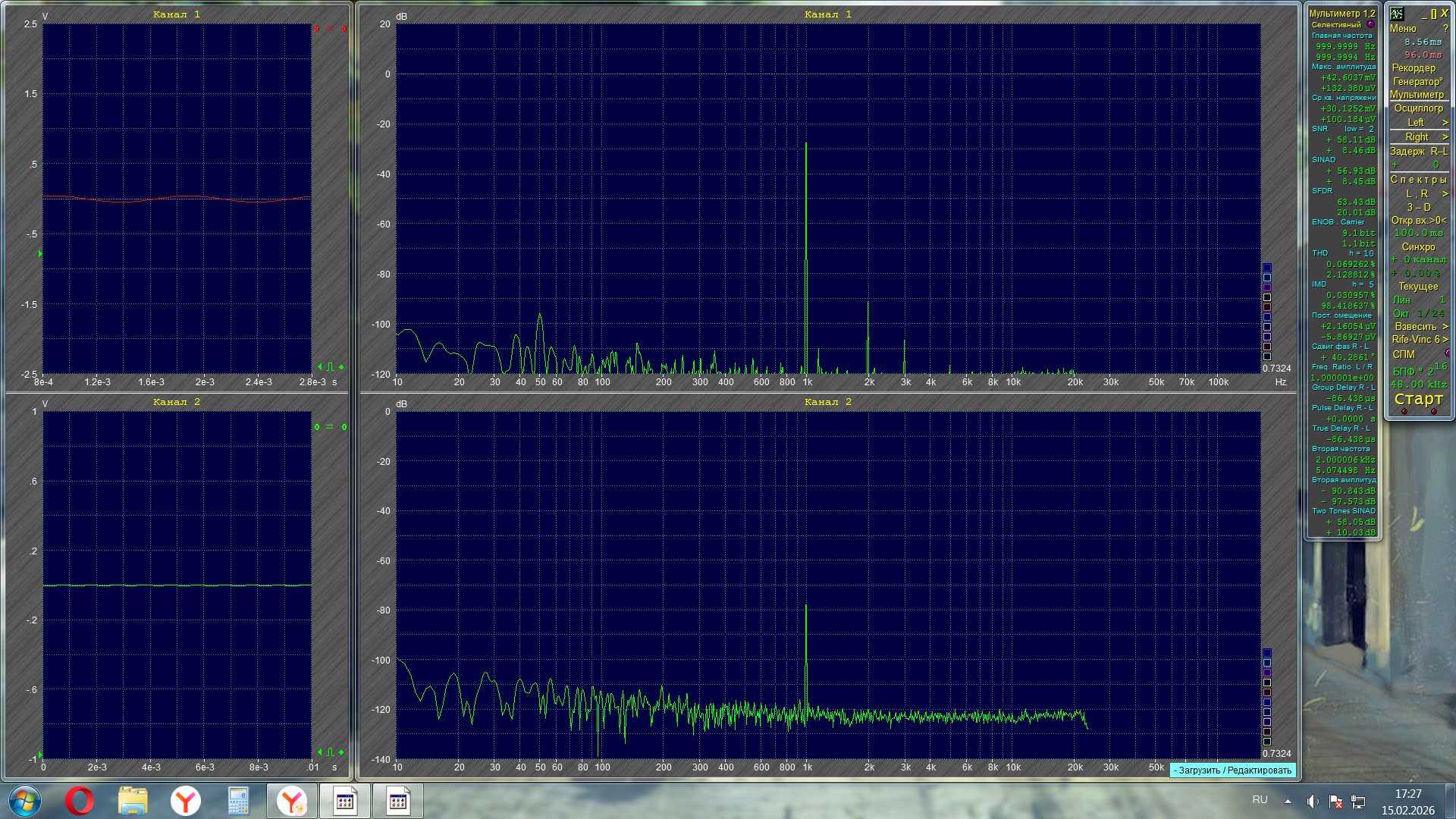Click the oscilloscope app logo icon

(x=1397, y=14)
